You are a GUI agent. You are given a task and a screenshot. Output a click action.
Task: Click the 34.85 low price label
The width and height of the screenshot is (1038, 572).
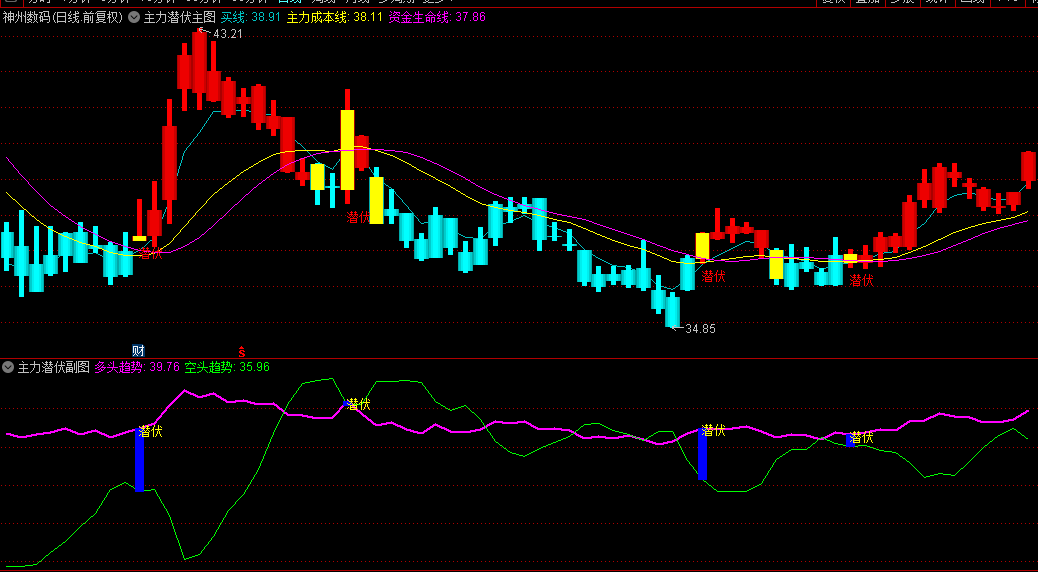click(x=700, y=328)
